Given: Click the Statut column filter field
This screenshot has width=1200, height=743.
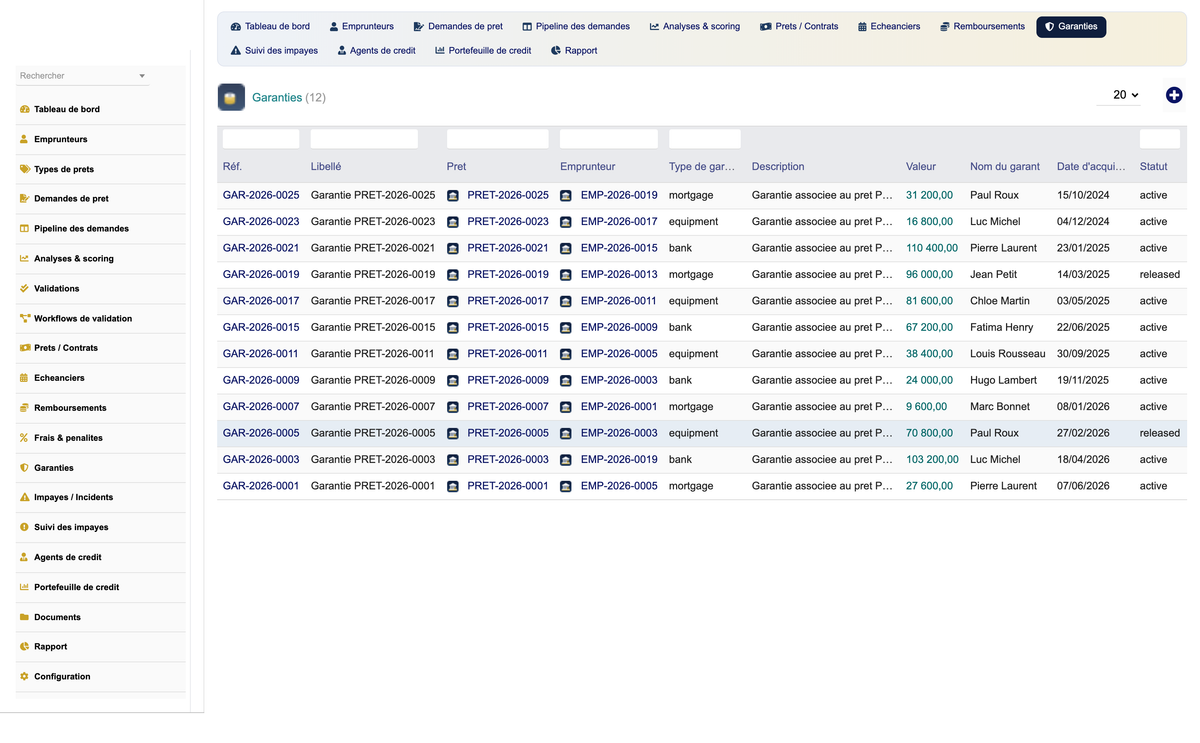Looking at the screenshot, I should [x=1160, y=139].
